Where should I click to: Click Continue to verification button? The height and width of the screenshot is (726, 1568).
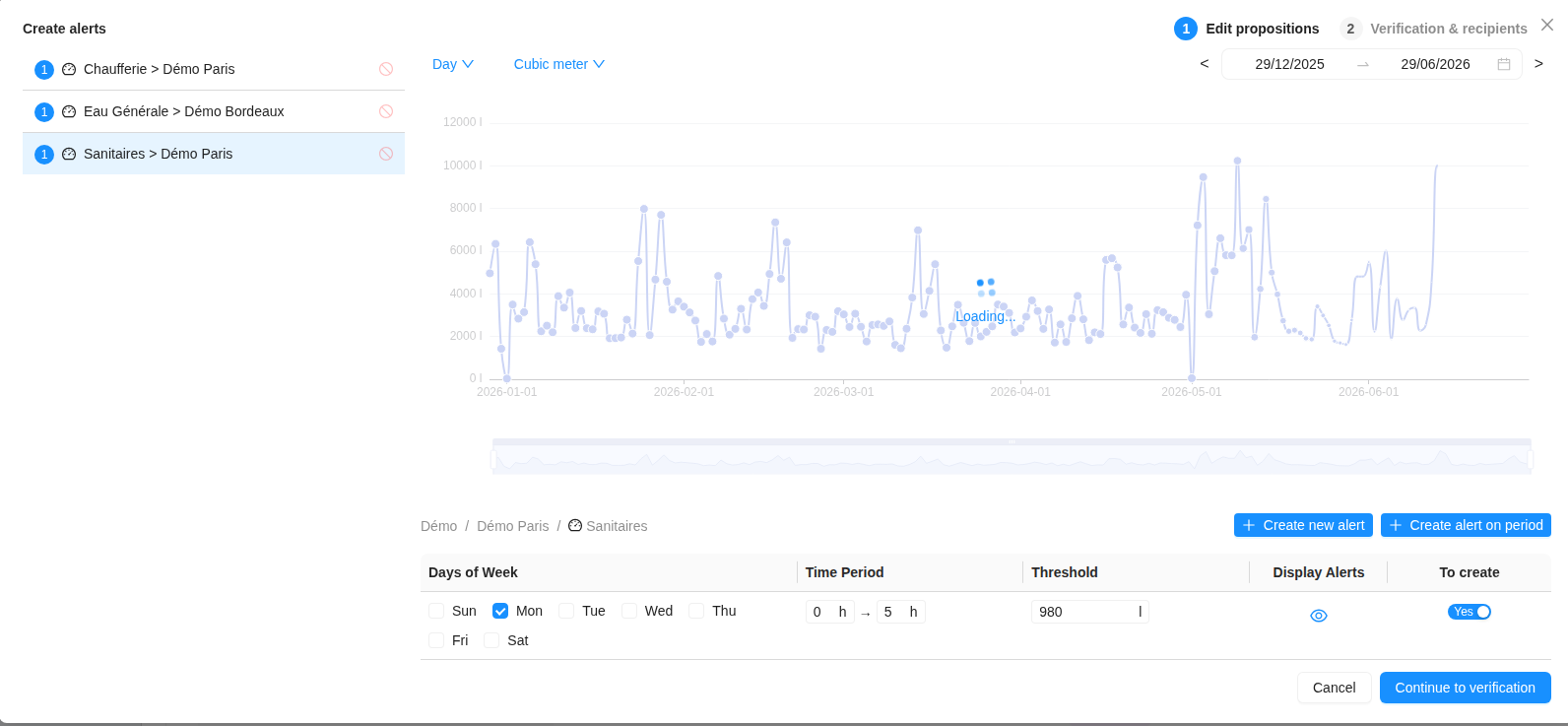(1466, 688)
